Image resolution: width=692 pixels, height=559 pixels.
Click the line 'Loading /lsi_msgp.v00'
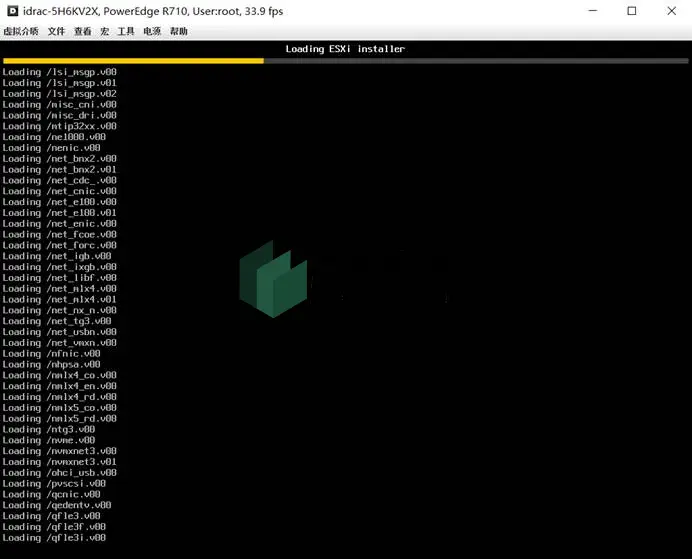(60, 72)
